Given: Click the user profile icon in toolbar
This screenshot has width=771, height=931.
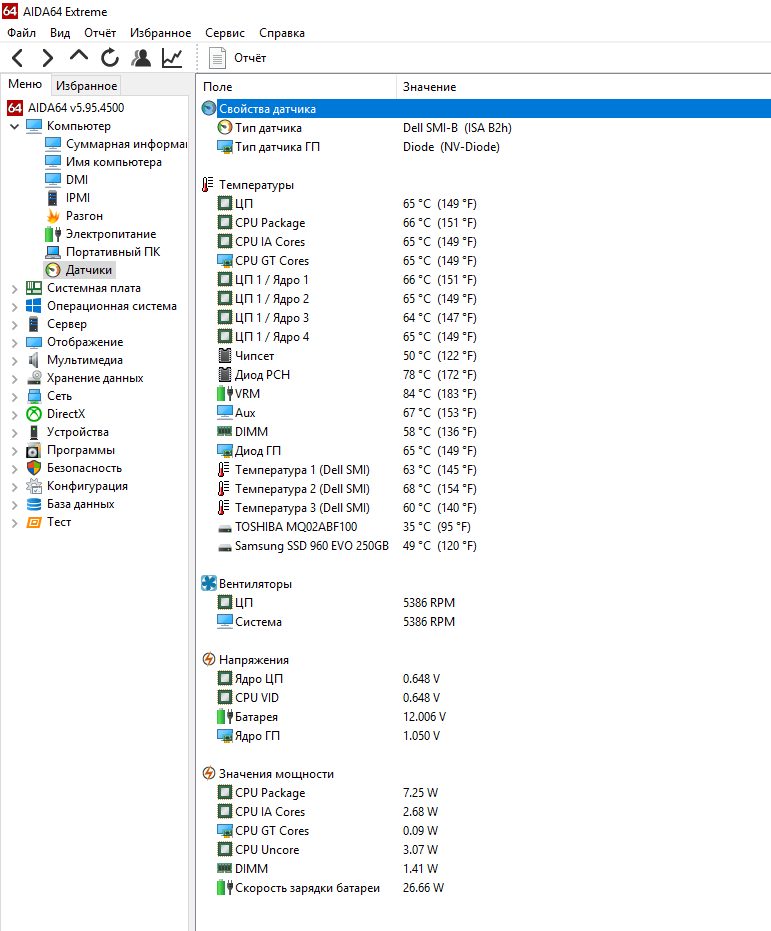Looking at the screenshot, I should pyautogui.click(x=141, y=58).
